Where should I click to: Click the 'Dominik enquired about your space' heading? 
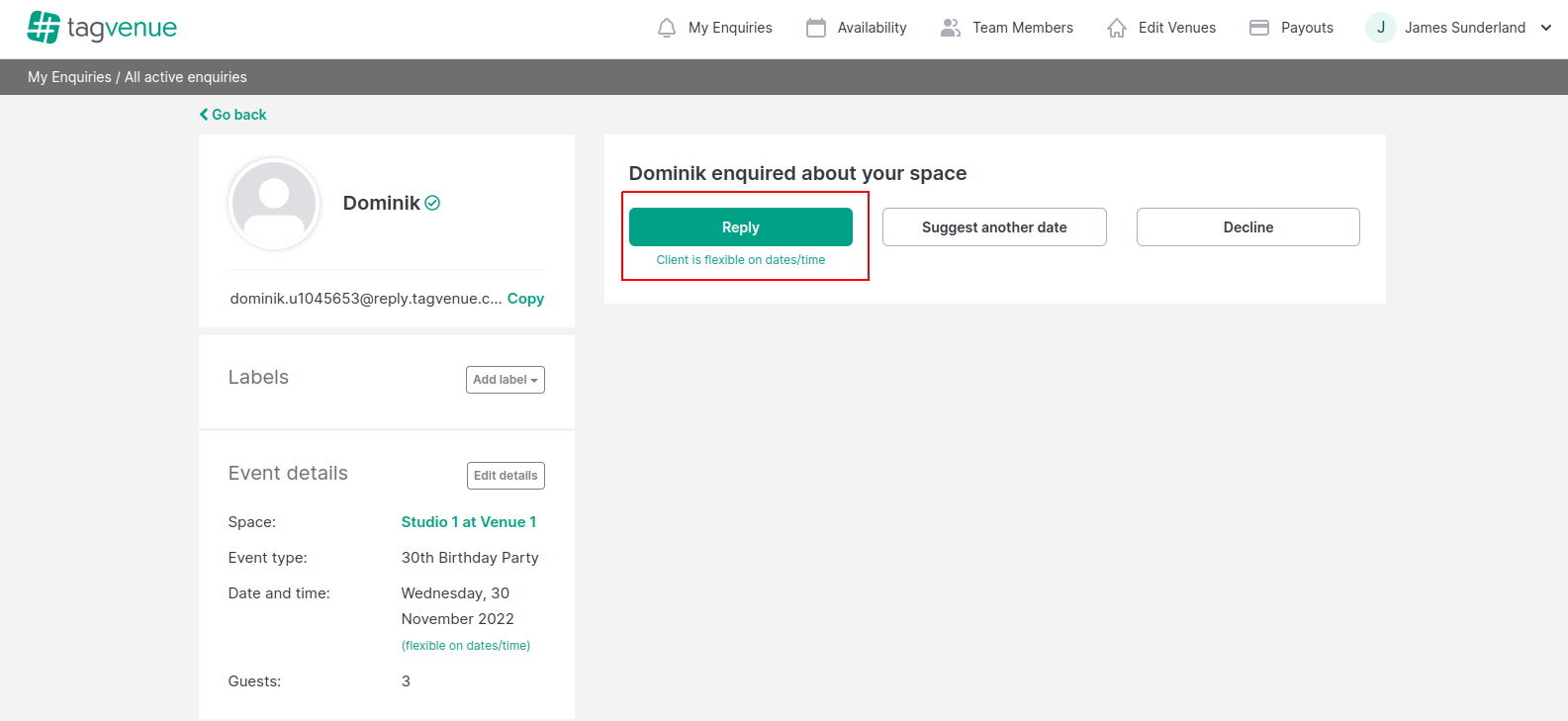coord(798,173)
